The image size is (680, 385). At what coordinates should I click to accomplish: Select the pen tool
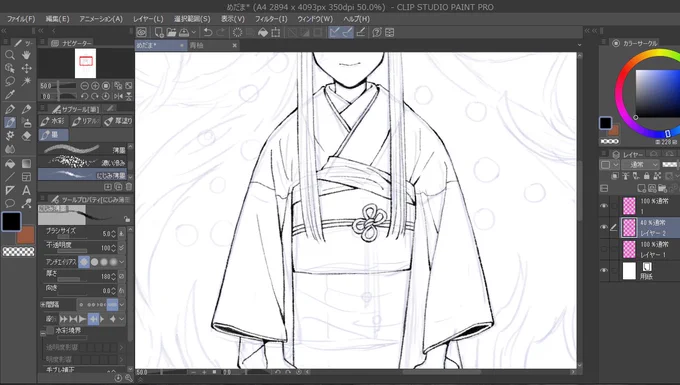pos(10,109)
